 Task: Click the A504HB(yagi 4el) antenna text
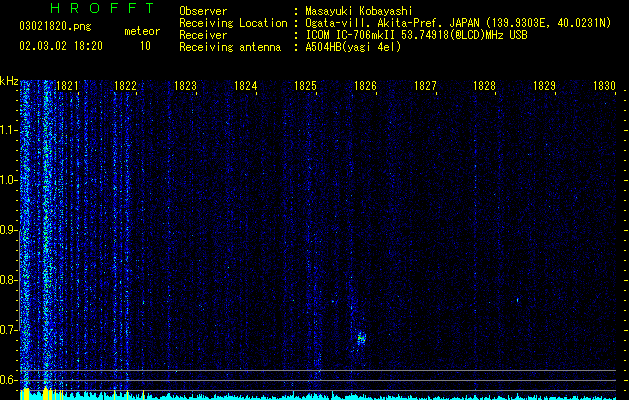[353, 47]
